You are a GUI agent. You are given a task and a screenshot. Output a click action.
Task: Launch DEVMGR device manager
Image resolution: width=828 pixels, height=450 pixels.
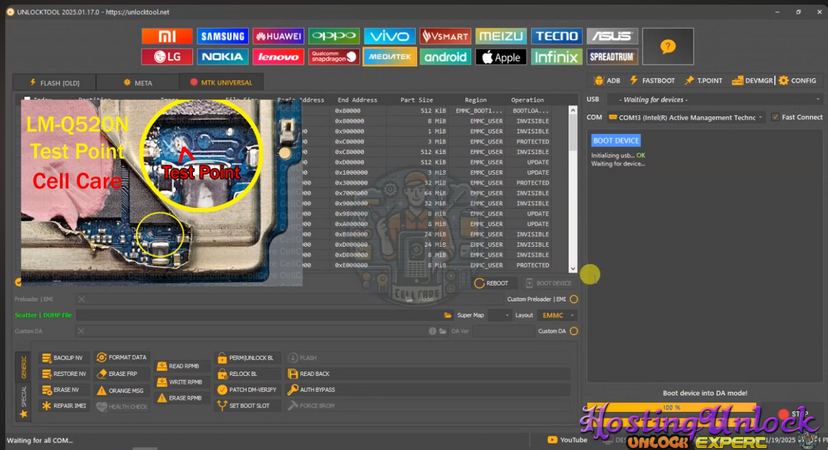tap(749, 80)
